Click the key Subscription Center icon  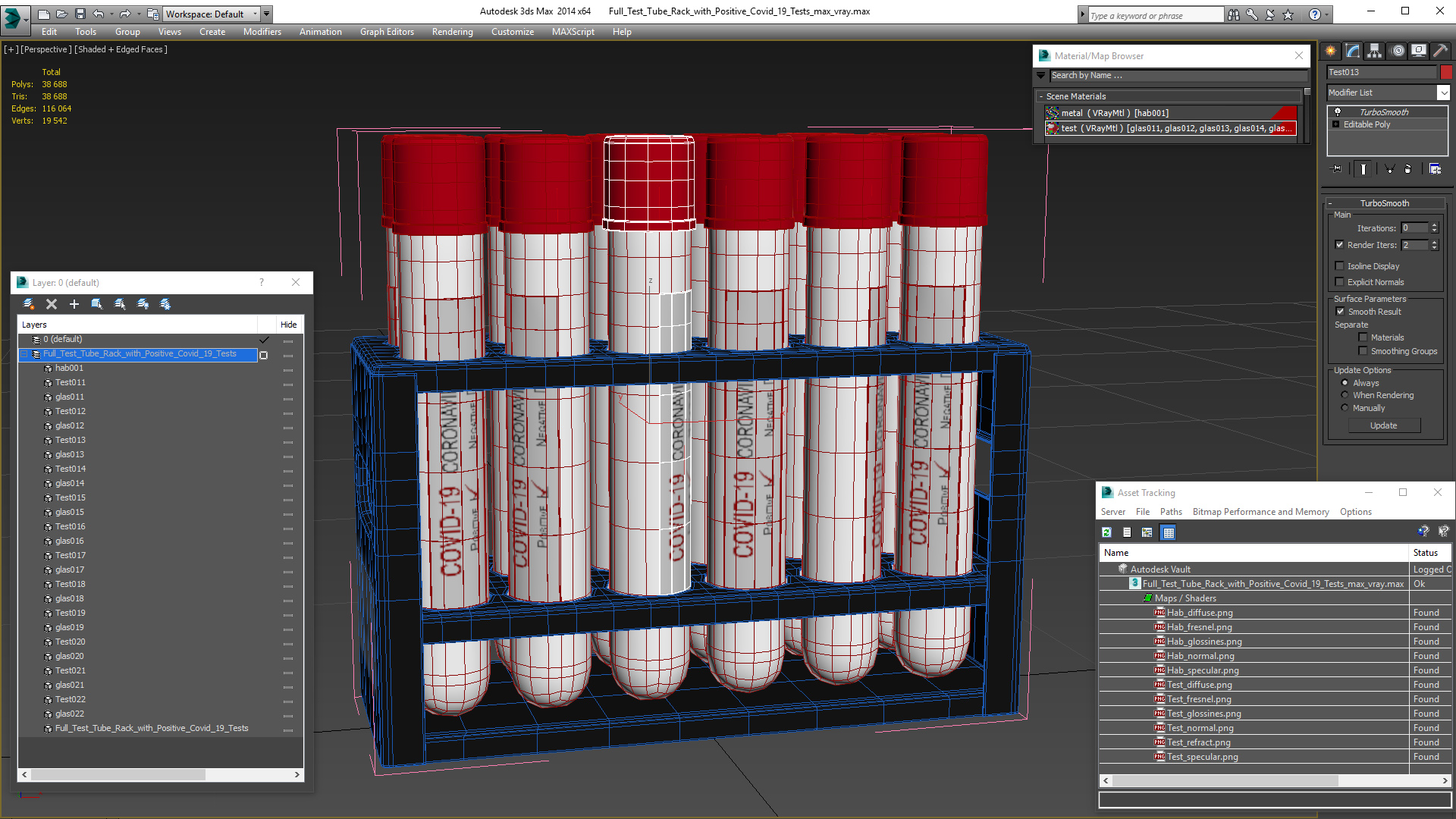[1252, 14]
